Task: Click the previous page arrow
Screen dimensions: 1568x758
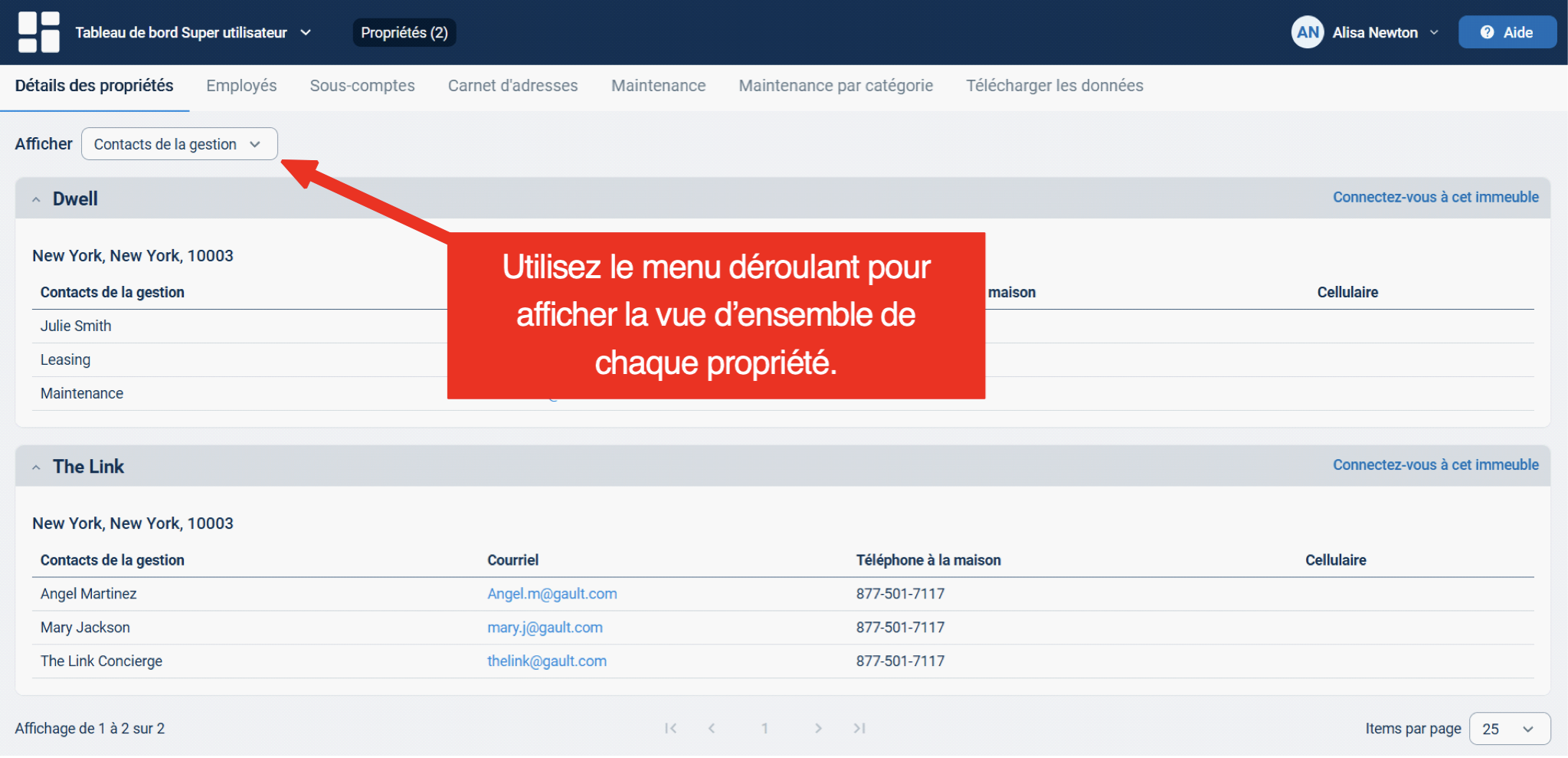Action: (x=712, y=728)
